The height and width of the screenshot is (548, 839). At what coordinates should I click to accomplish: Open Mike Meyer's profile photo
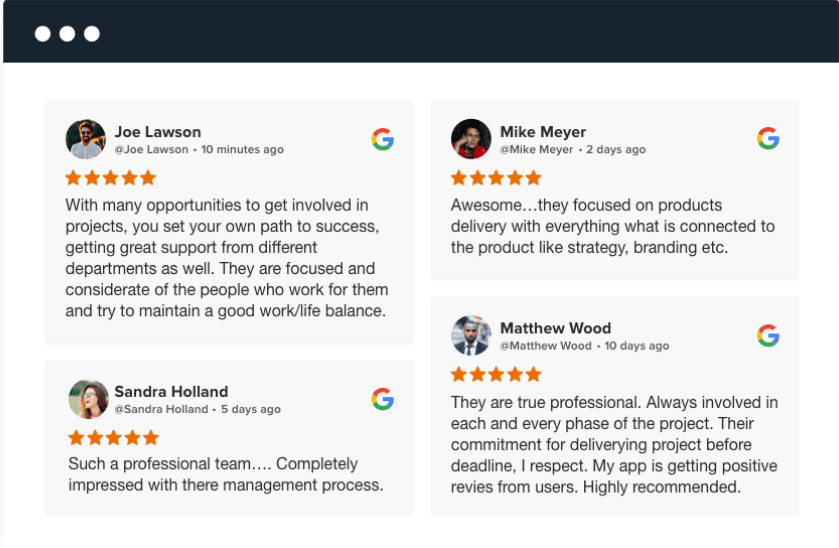(x=471, y=139)
